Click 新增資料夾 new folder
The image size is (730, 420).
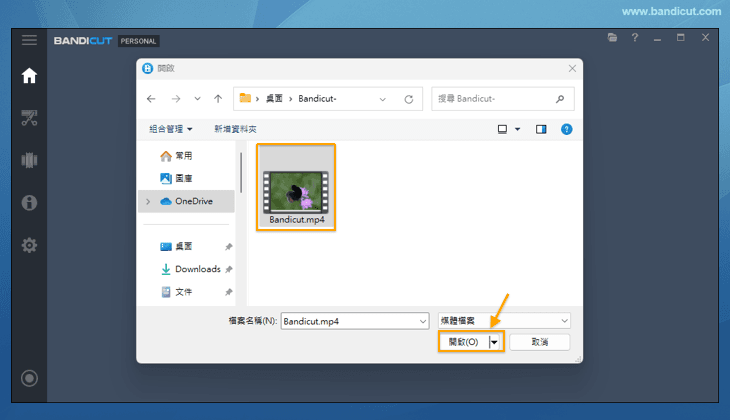[235, 129]
